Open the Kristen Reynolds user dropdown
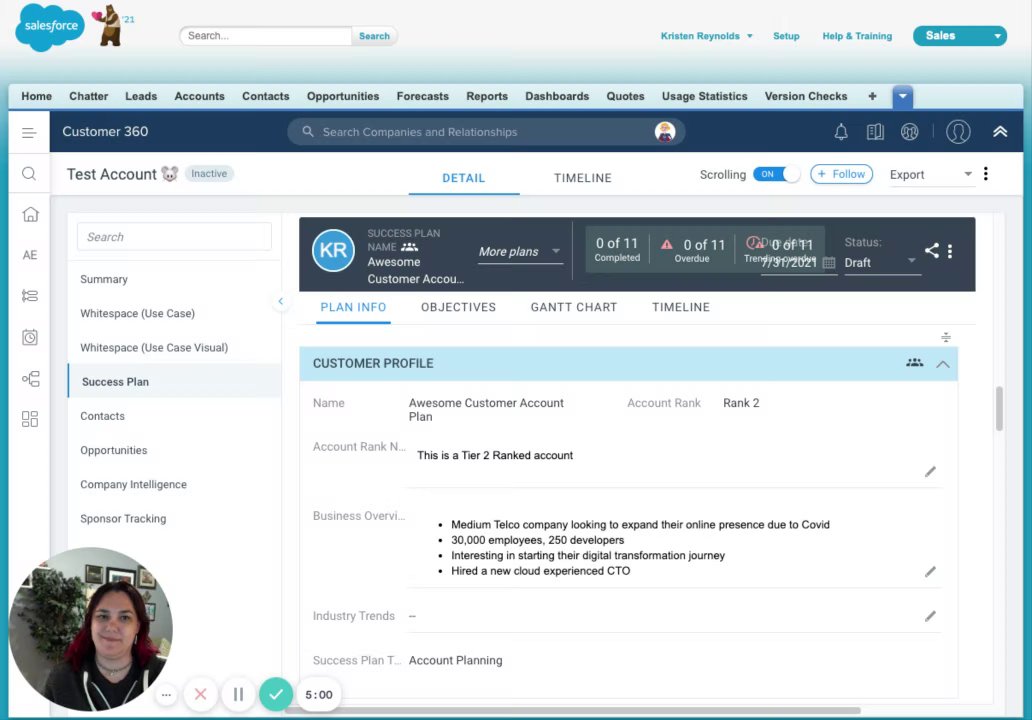This screenshot has height=720, width=1032. point(706,36)
